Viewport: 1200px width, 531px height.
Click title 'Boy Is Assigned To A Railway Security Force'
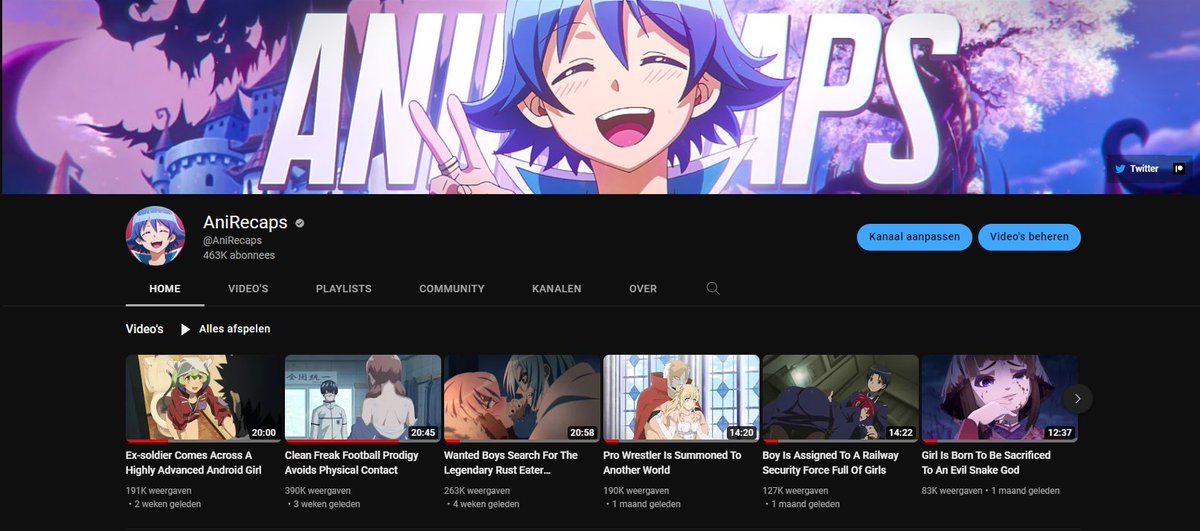[829, 463]
